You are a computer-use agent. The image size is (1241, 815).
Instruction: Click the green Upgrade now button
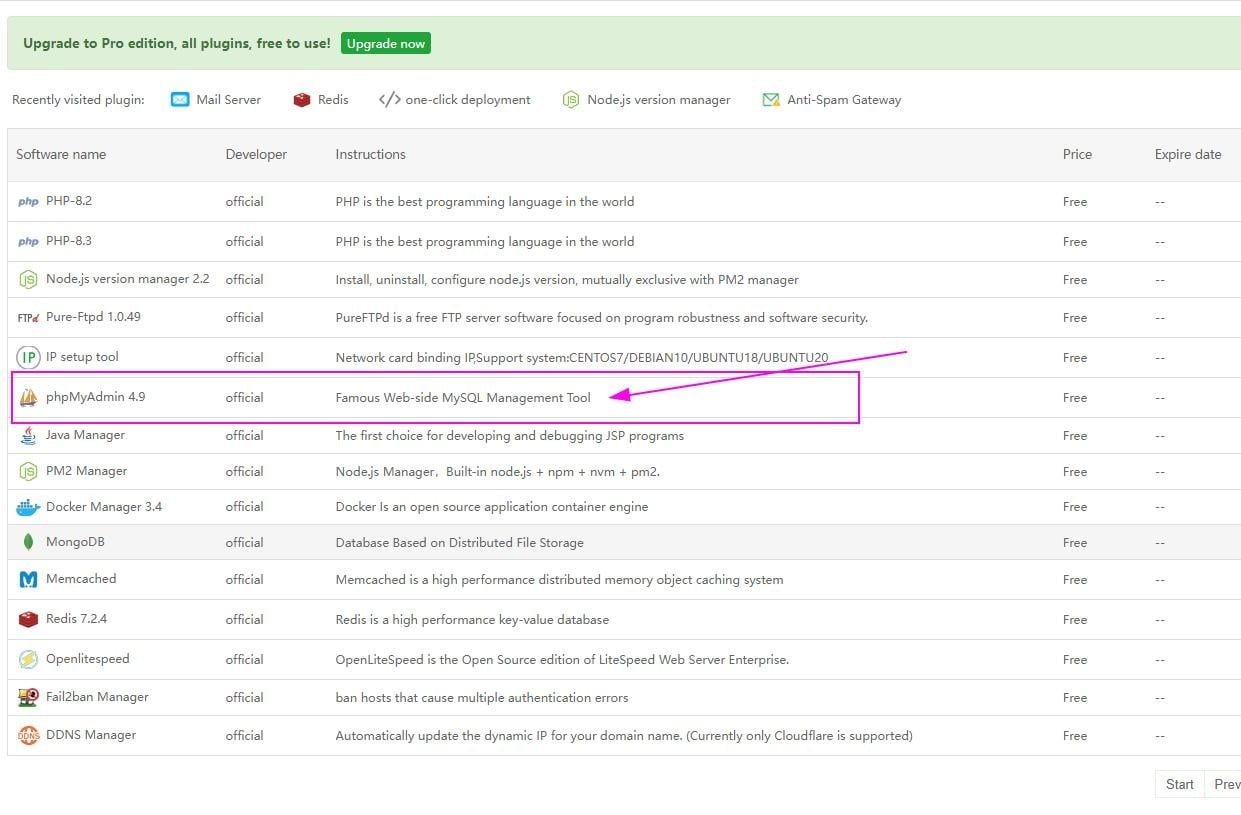coord(385,43)
